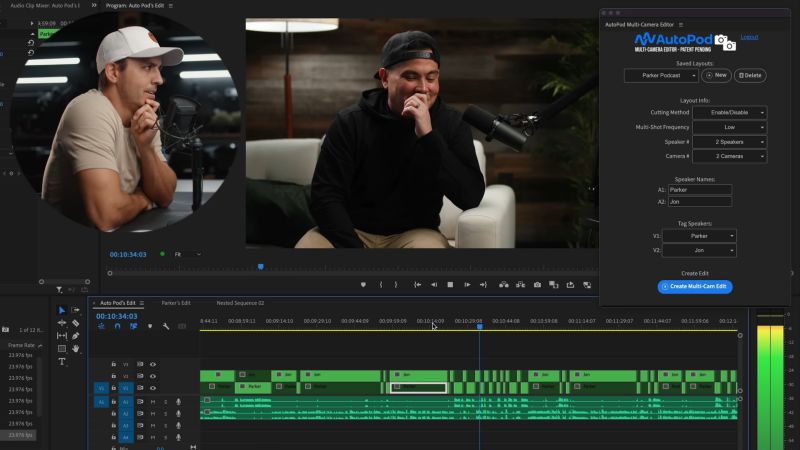Viewport: 800px width, 450px height.
Task: Click Go to In point button
Action: [x=416, y=285]
